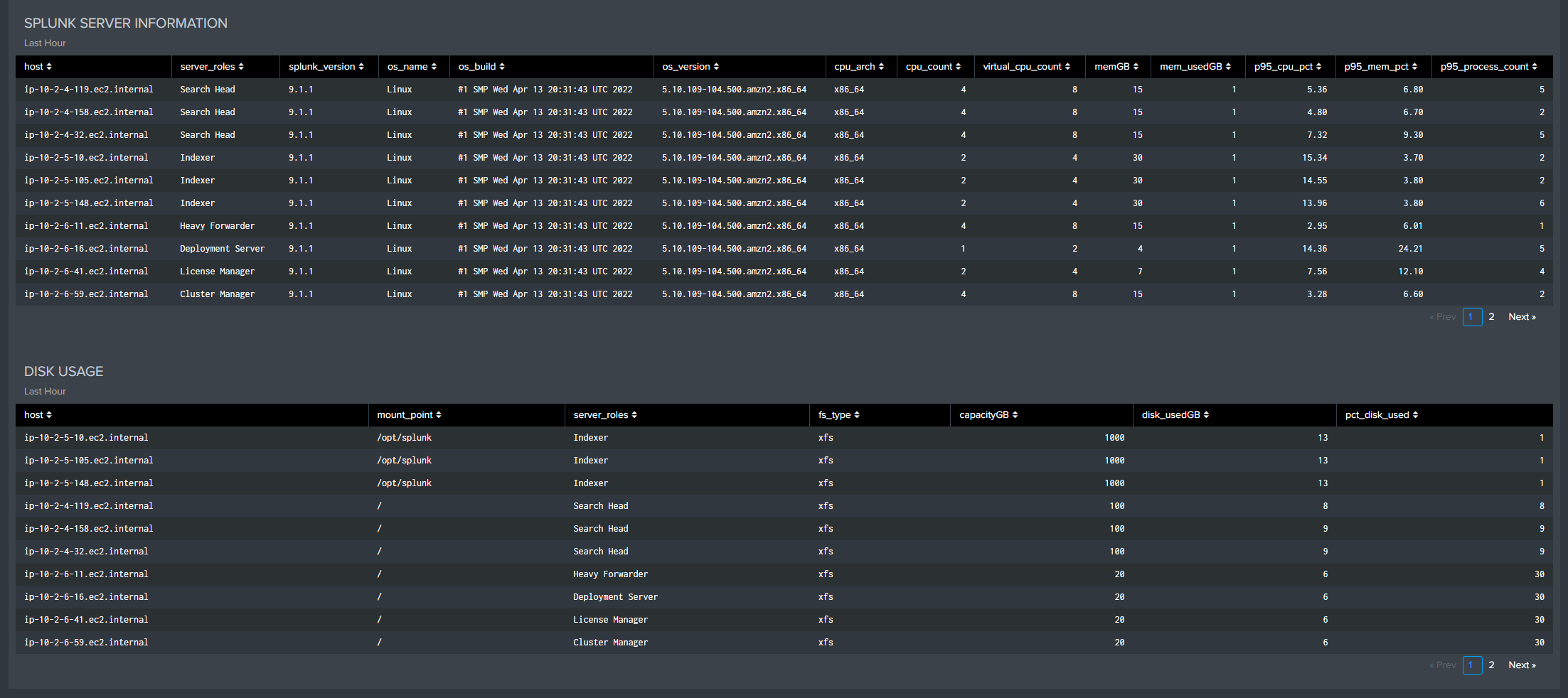1568x698 pixels.
Task: Click Deployment Server role in Disk Usage table
Action: point(615,597)
